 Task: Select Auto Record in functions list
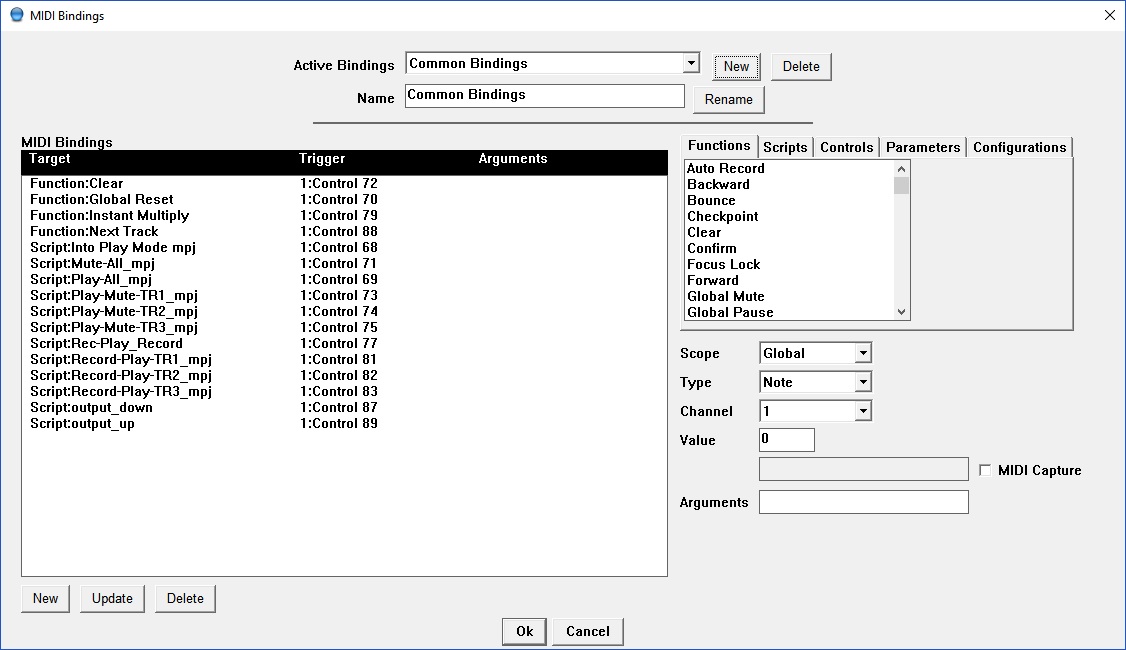tap(789, 168)
